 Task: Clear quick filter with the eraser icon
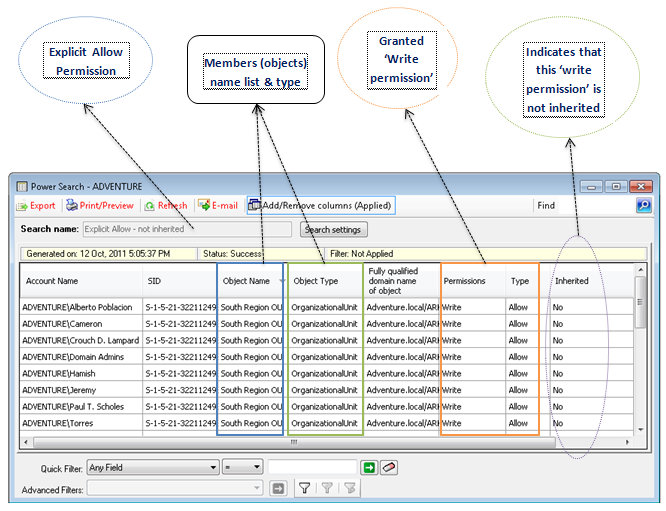[x=389, y=467]
